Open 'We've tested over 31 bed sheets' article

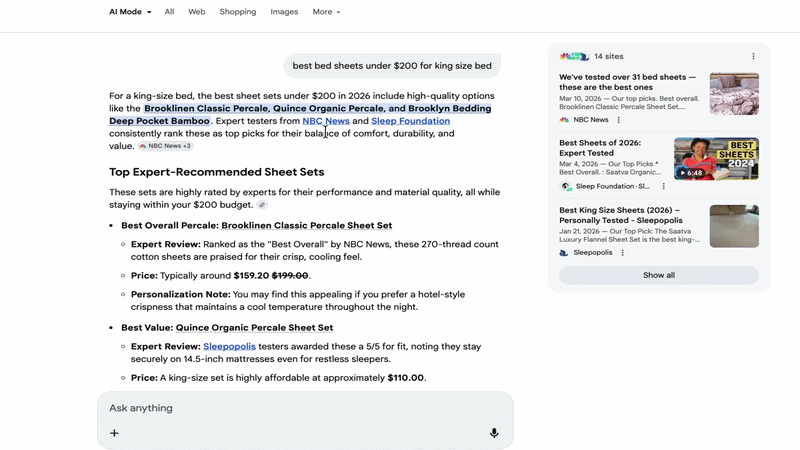[627, 82]
